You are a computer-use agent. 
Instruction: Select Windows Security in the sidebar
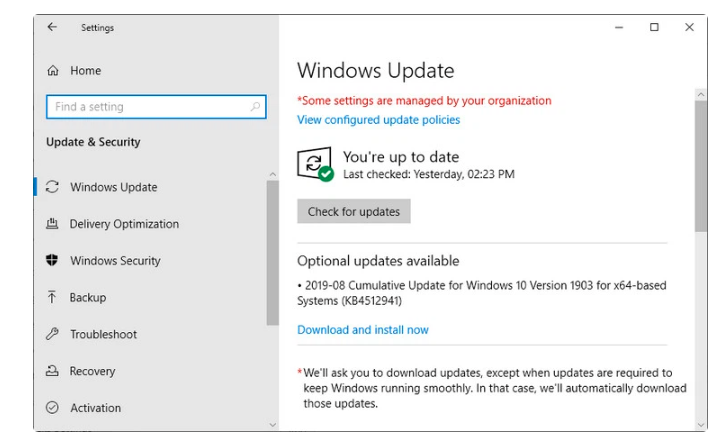coord(115,261)
